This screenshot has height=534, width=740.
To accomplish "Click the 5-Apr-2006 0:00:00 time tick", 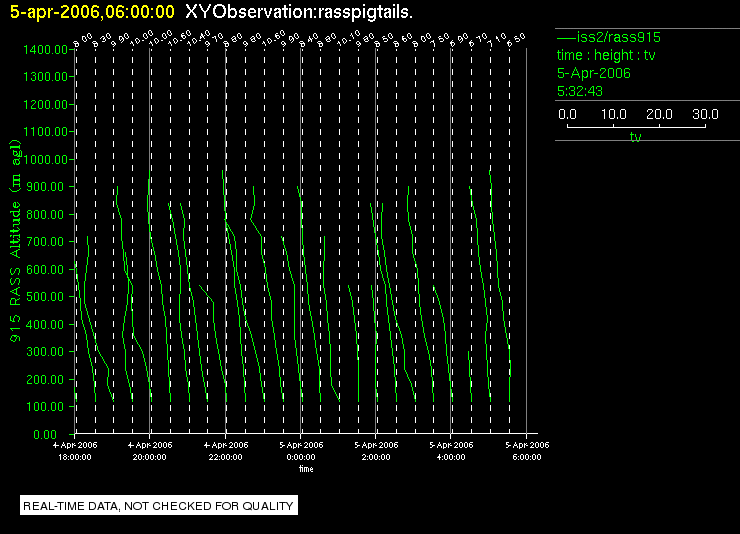I will pyautogui.click(x=301, y=451).
